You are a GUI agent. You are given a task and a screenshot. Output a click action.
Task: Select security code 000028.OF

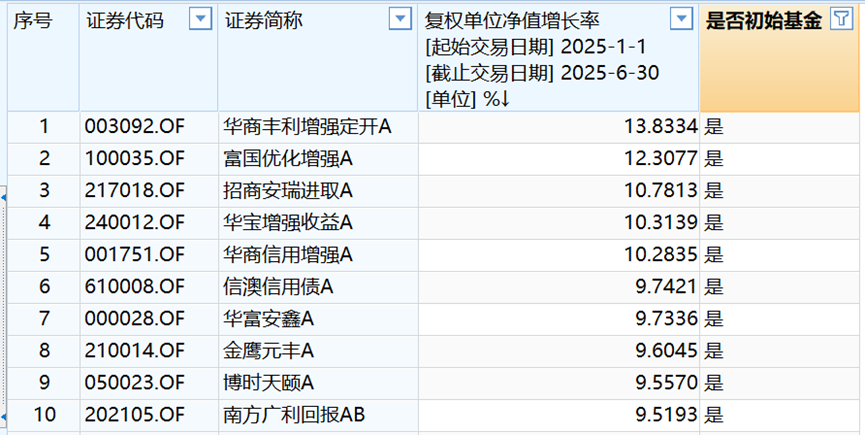click(x=134, y=319)
